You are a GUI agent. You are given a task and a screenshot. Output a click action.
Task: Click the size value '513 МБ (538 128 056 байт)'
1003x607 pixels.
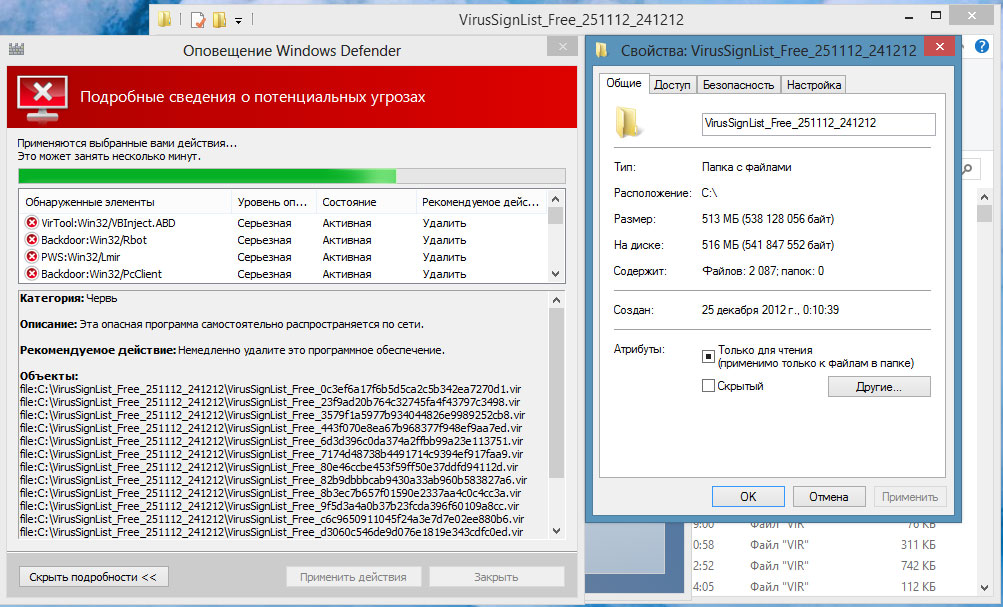click(x=768, y=219)
